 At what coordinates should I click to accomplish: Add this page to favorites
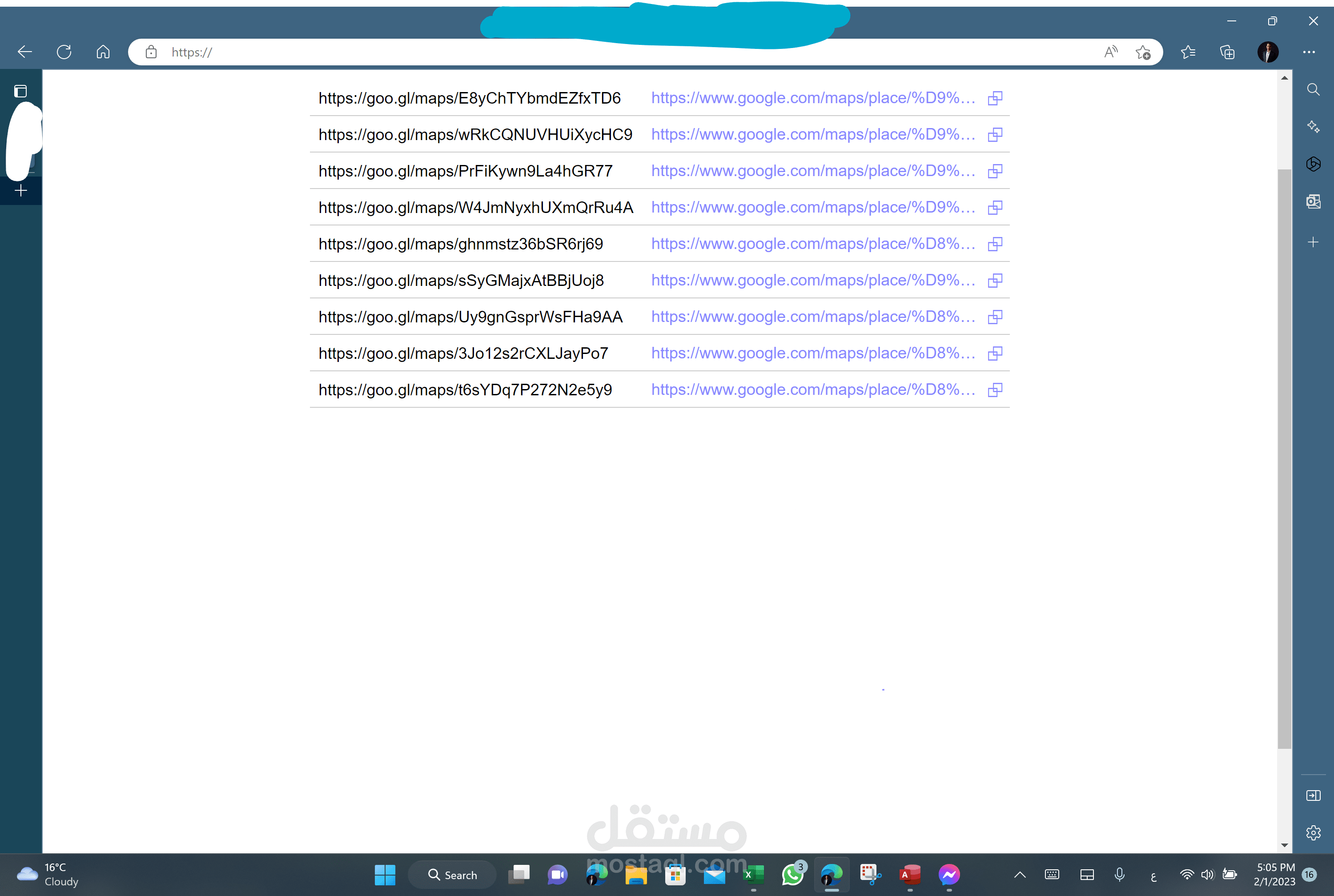point(1143,52)
